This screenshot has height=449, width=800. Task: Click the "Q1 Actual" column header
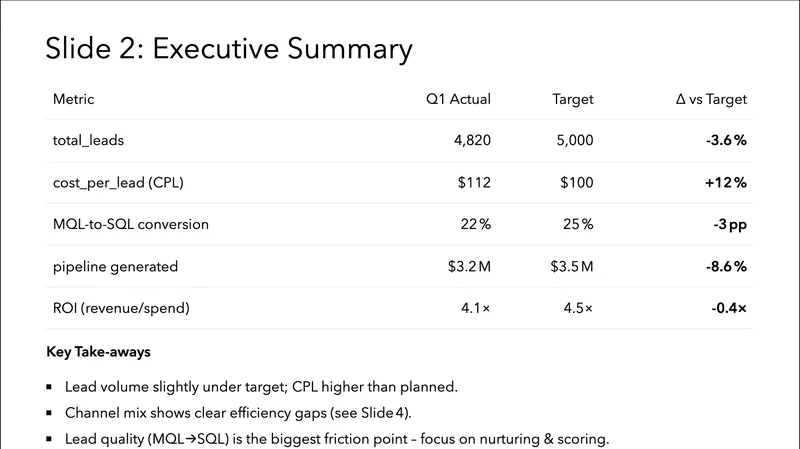[458, 100]
